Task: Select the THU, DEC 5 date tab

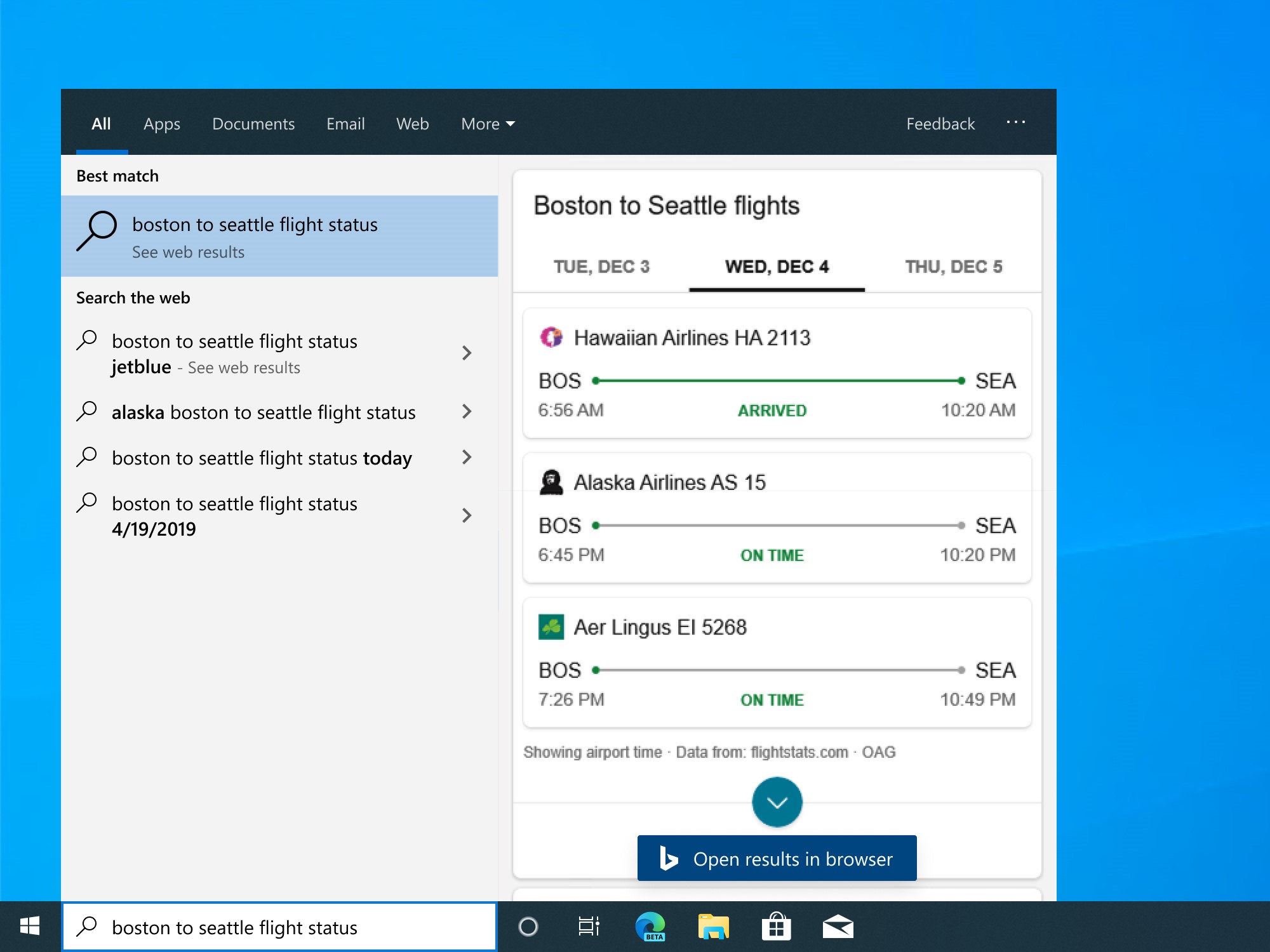Action: (x=953, y=267)
